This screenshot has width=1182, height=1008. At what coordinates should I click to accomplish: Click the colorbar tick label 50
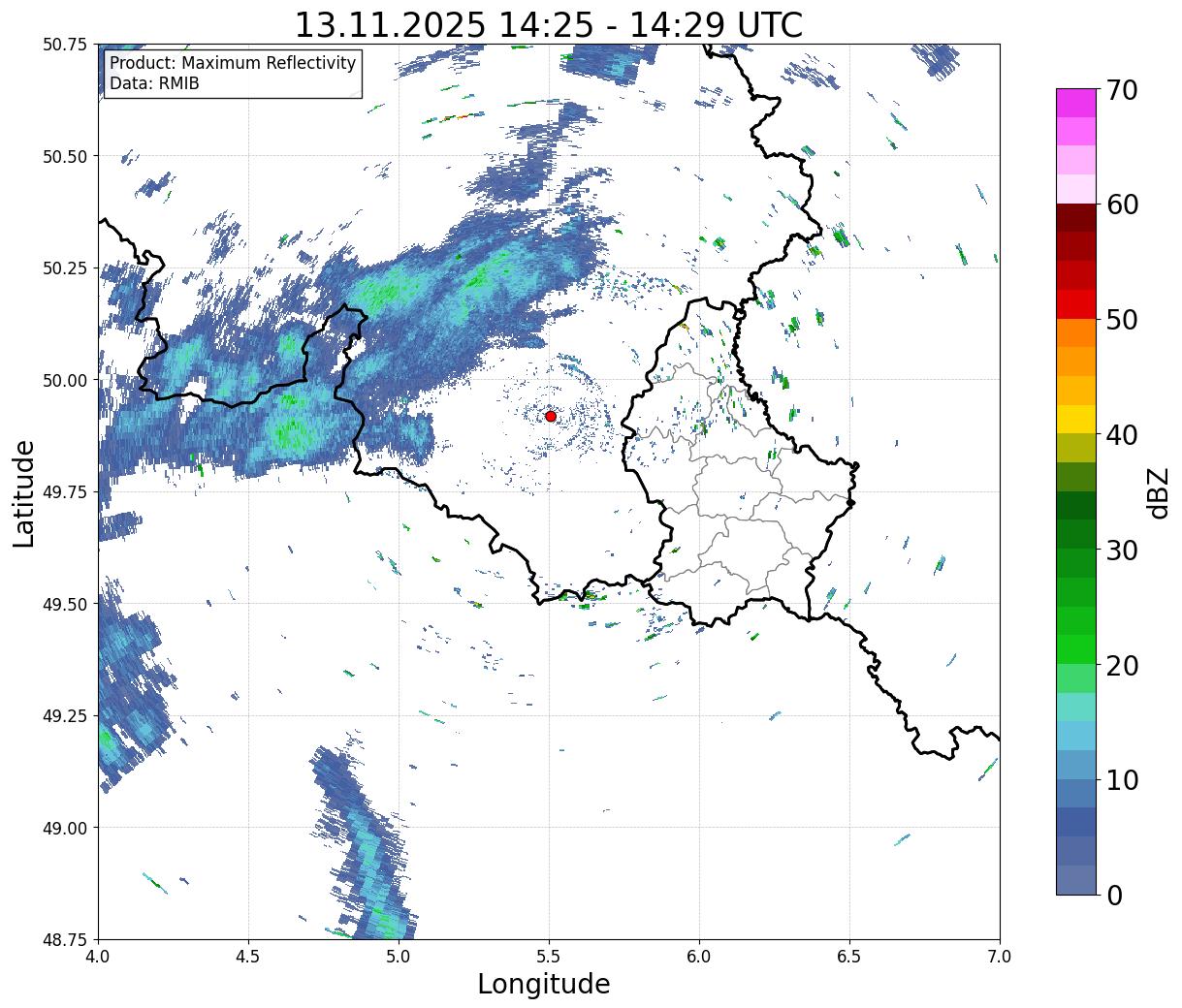1122,320
